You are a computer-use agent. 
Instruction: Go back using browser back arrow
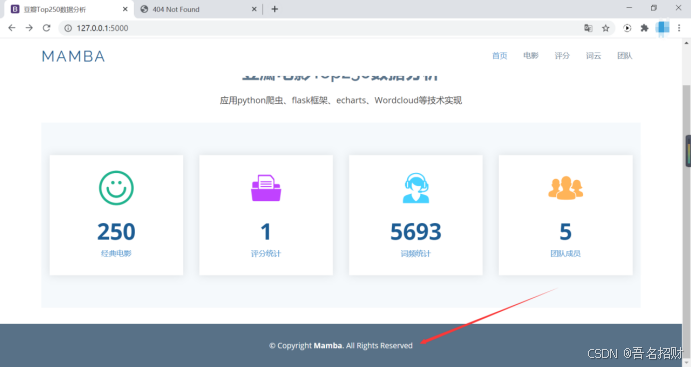coord(11,28)
